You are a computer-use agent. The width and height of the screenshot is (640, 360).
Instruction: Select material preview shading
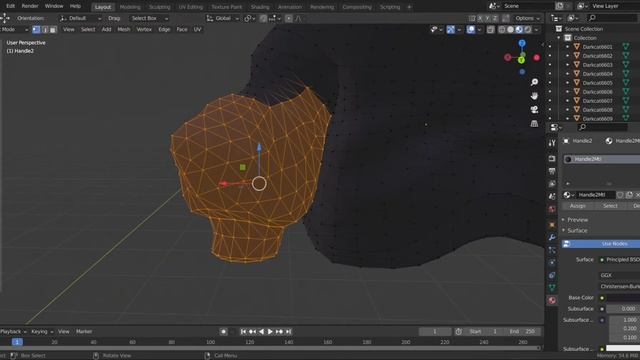(x=519, y=29)
